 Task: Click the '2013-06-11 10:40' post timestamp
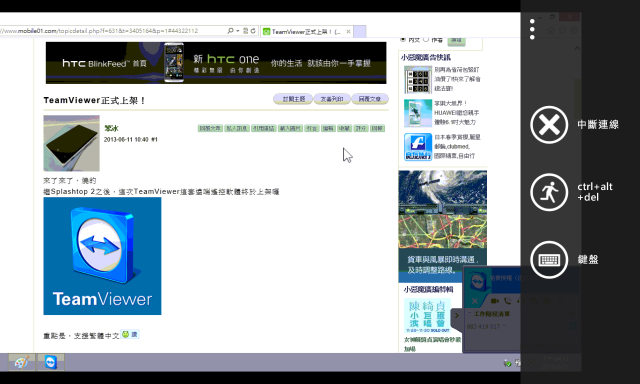point(126,140)
